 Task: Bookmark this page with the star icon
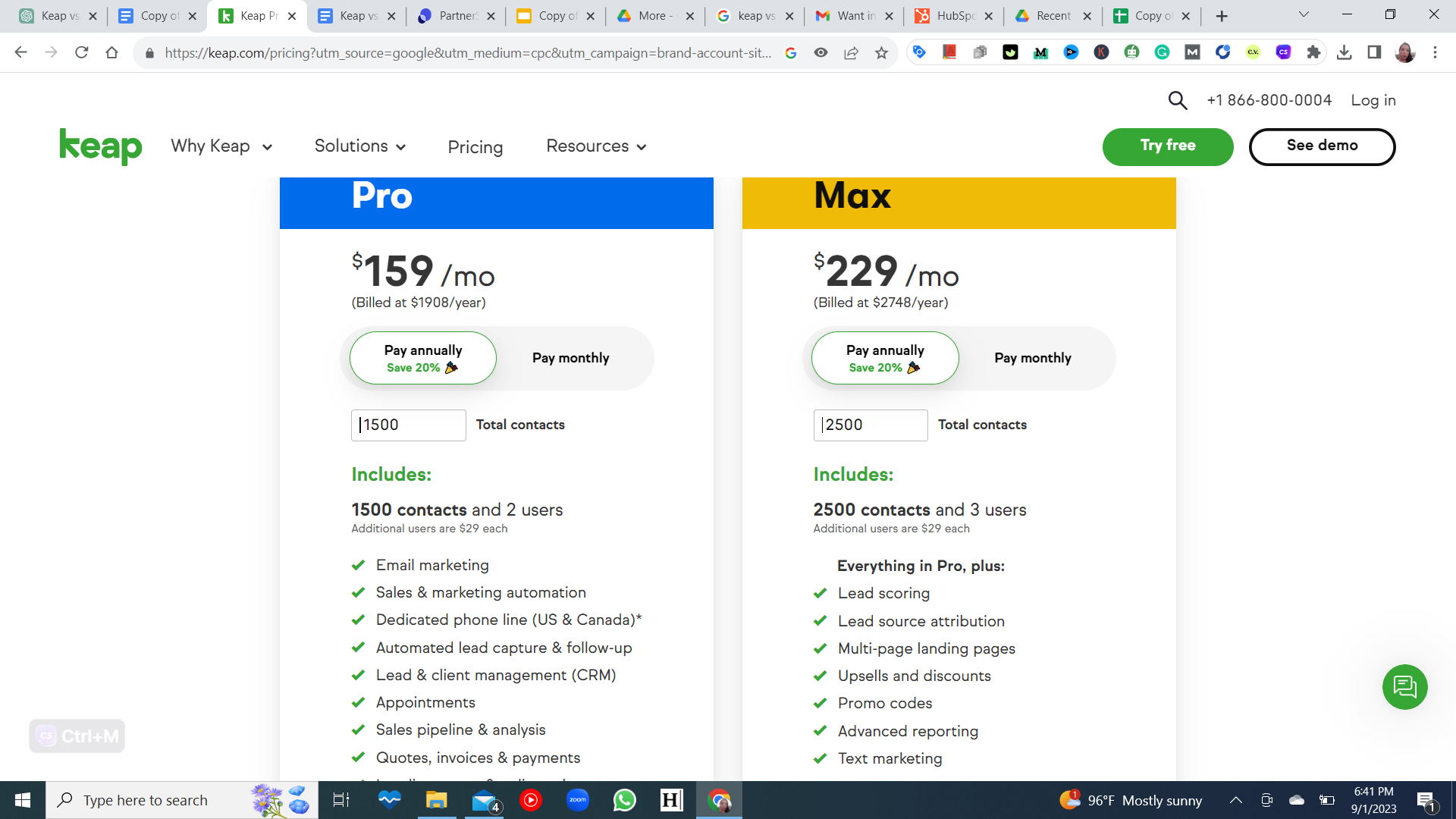(x=881, y=52)
